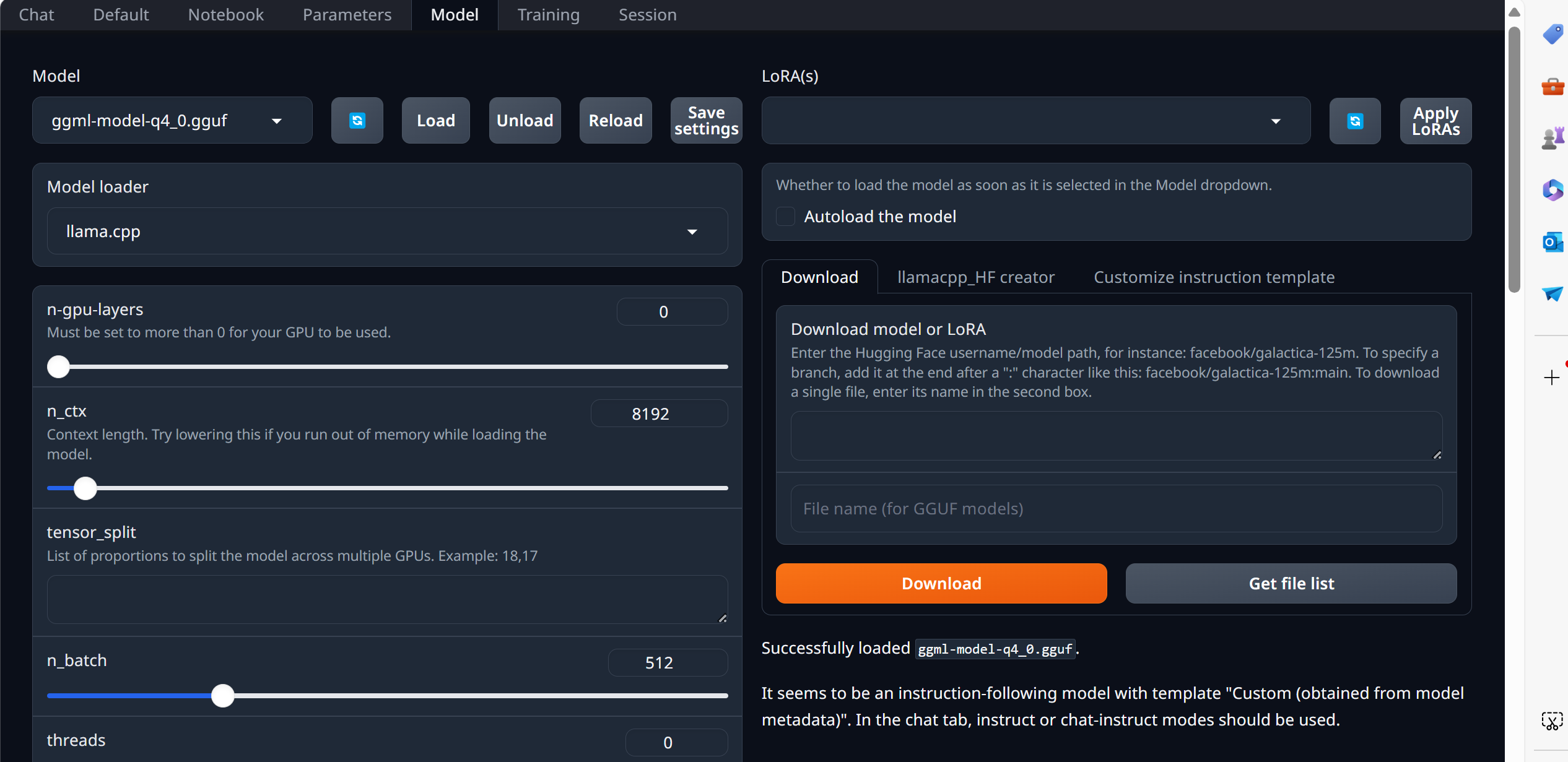
Task: Refresh the model list icon
Action: coord(357,120)
